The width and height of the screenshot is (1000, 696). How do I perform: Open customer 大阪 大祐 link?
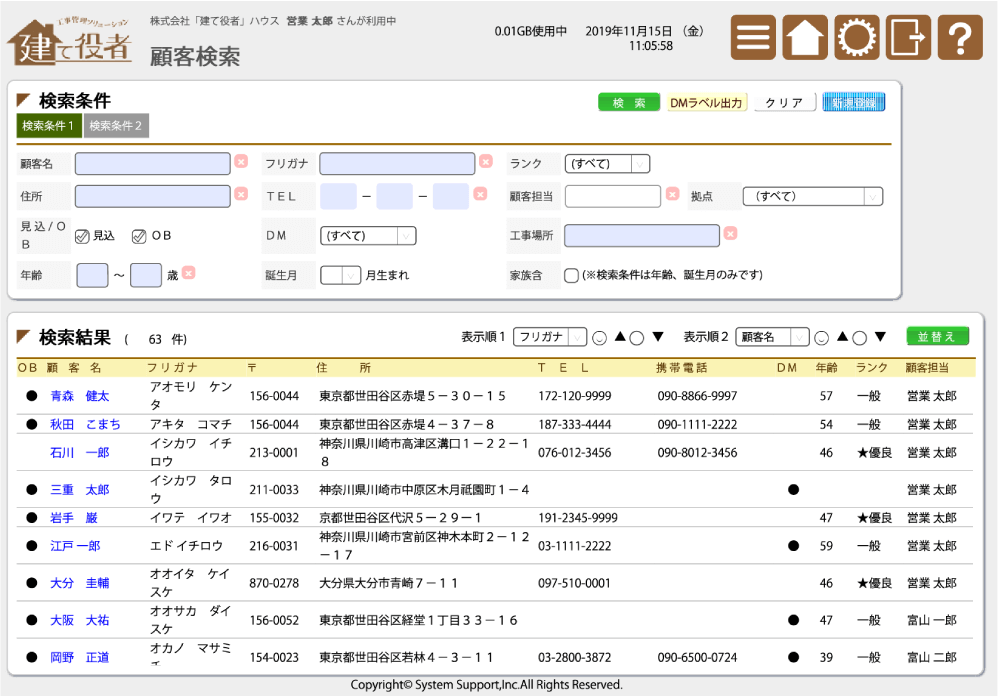point(80,620)
